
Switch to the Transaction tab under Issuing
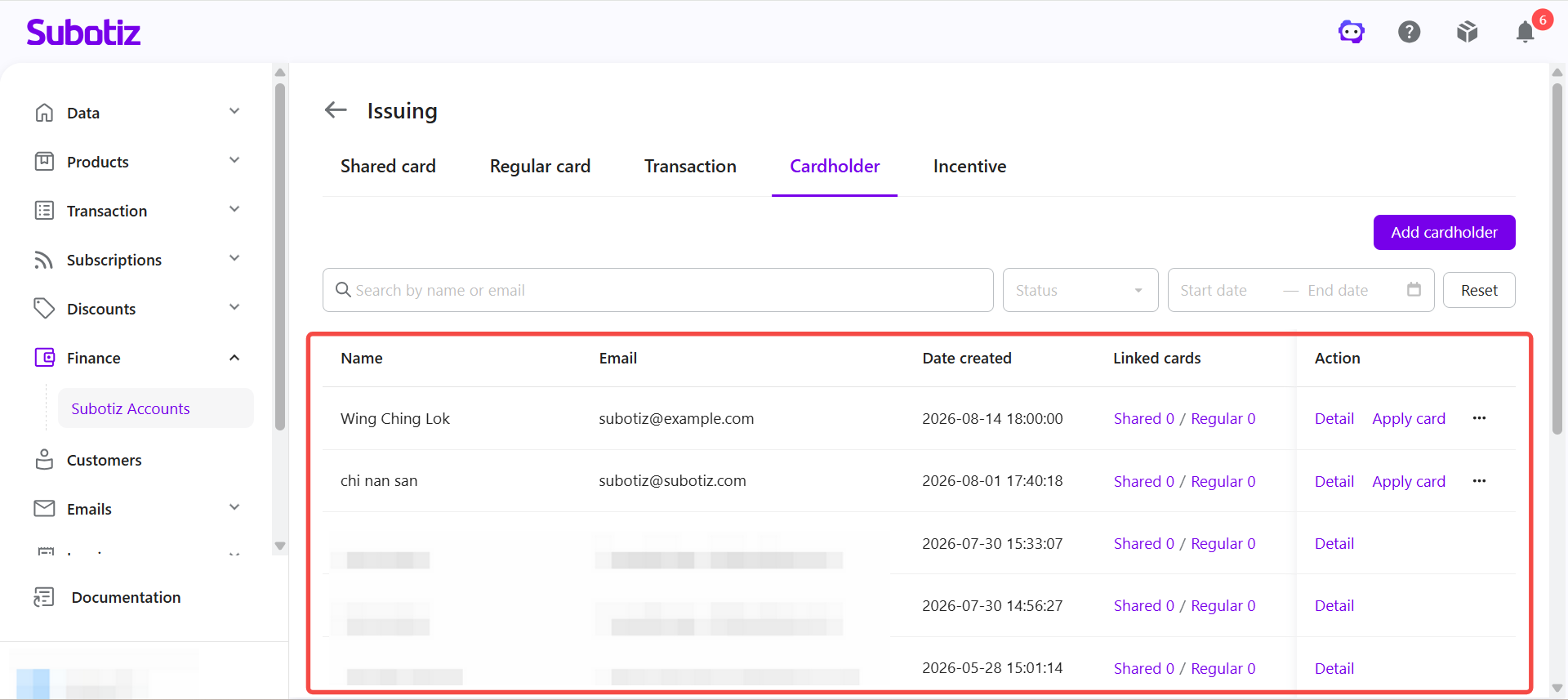[690, 167]
